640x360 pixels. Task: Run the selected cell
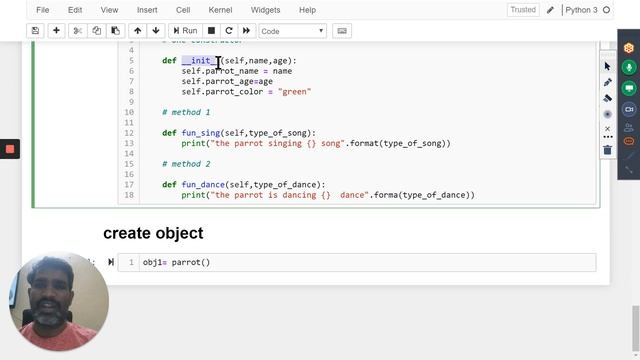tap(185, 31)
